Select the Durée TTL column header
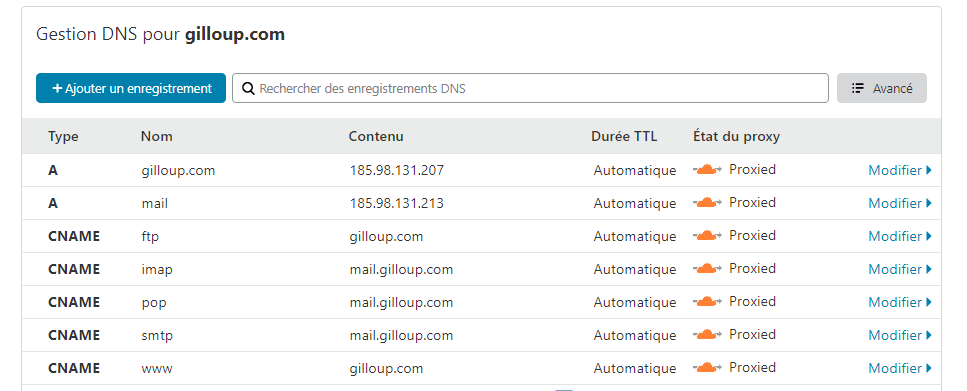 (x=624, y=136)
